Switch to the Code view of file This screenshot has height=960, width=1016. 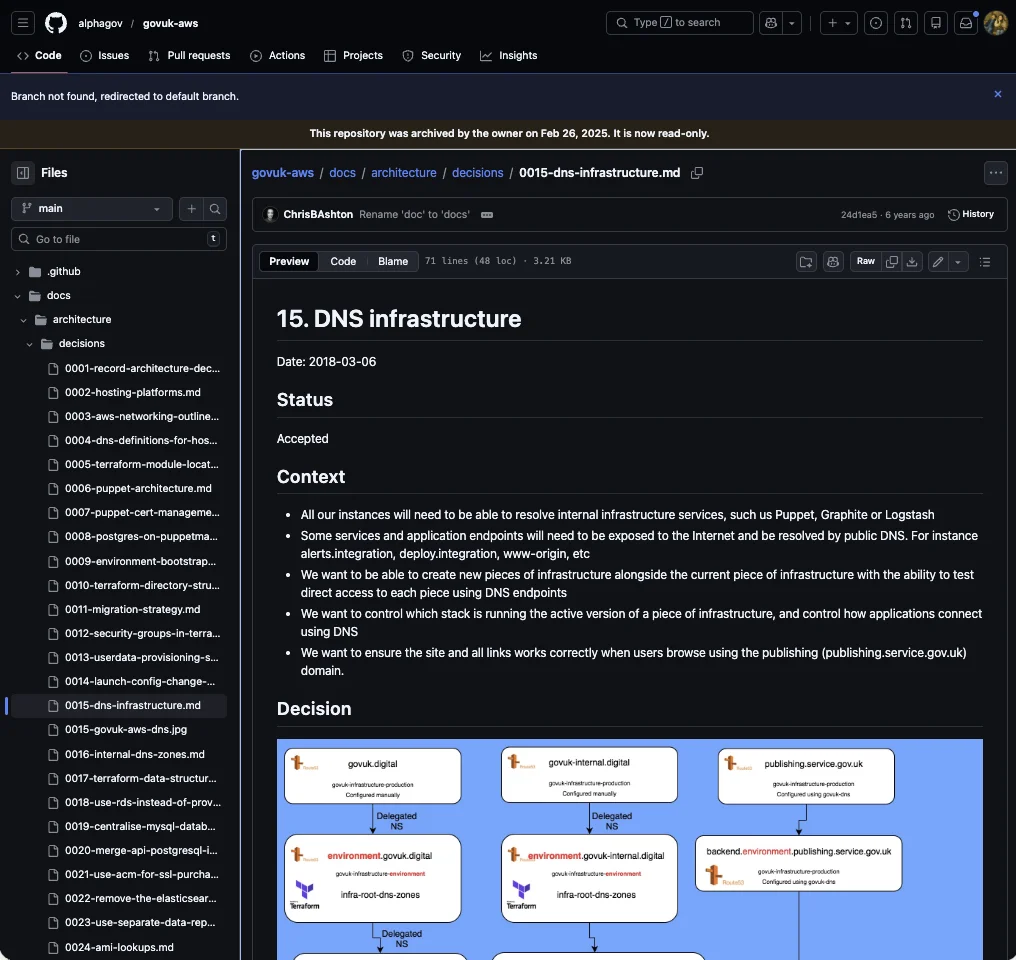click(343, 262)
